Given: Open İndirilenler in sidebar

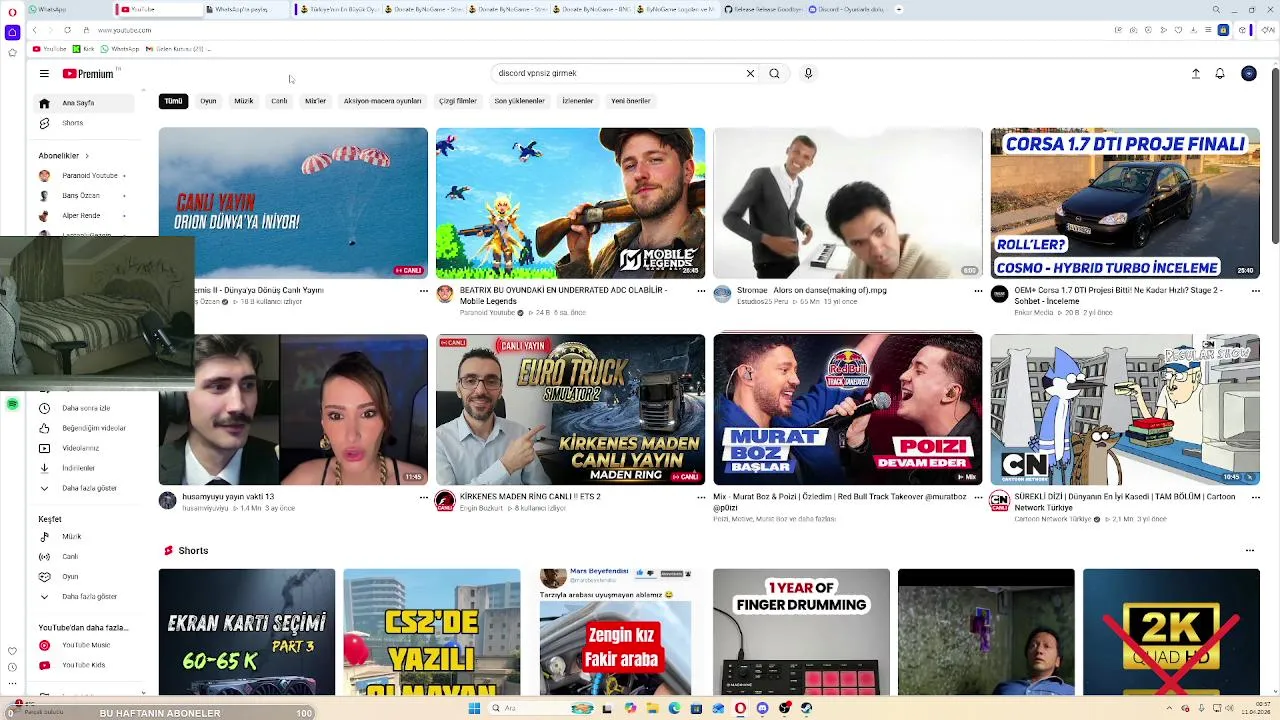Looking at the screenshot, I should (x=86, y=468).
